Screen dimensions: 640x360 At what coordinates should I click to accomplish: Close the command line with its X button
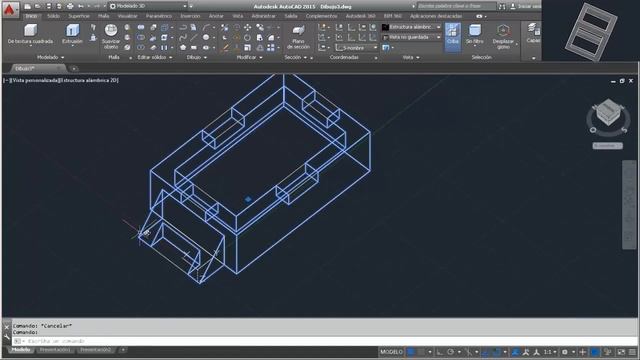[7, 327]
